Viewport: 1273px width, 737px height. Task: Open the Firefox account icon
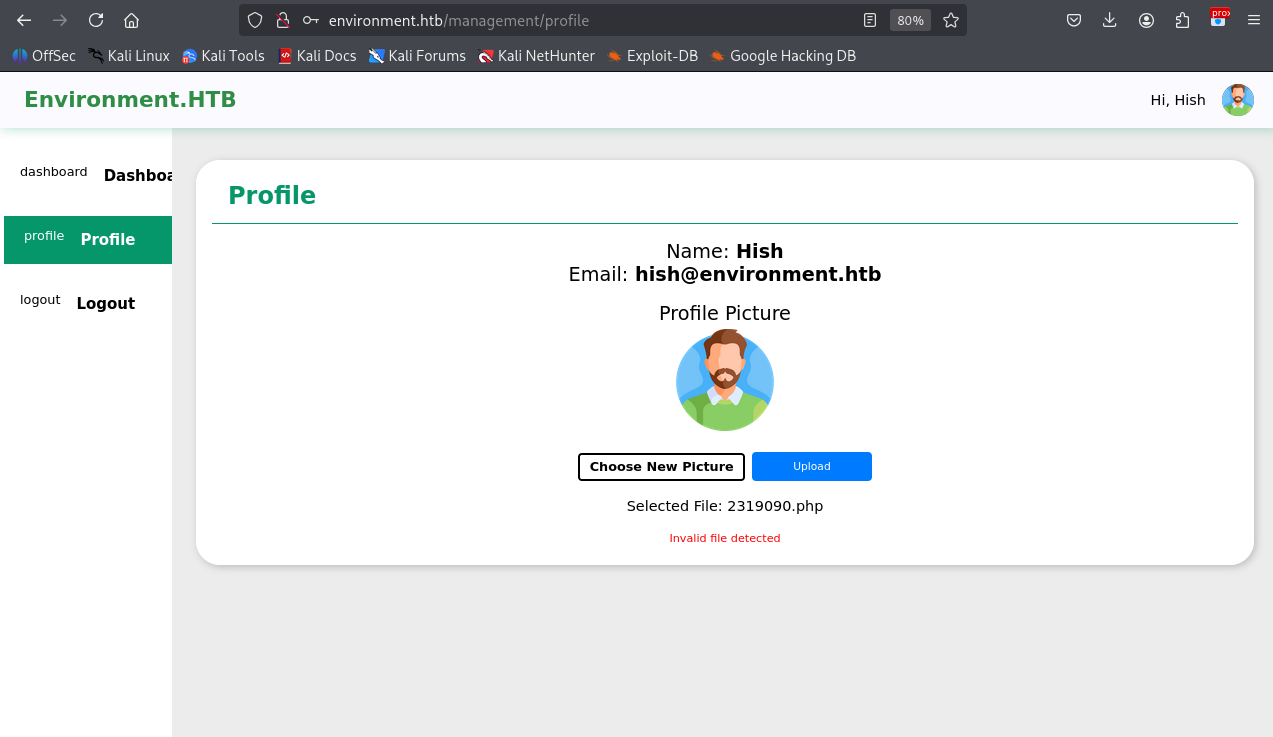(x=1147, y=20)
